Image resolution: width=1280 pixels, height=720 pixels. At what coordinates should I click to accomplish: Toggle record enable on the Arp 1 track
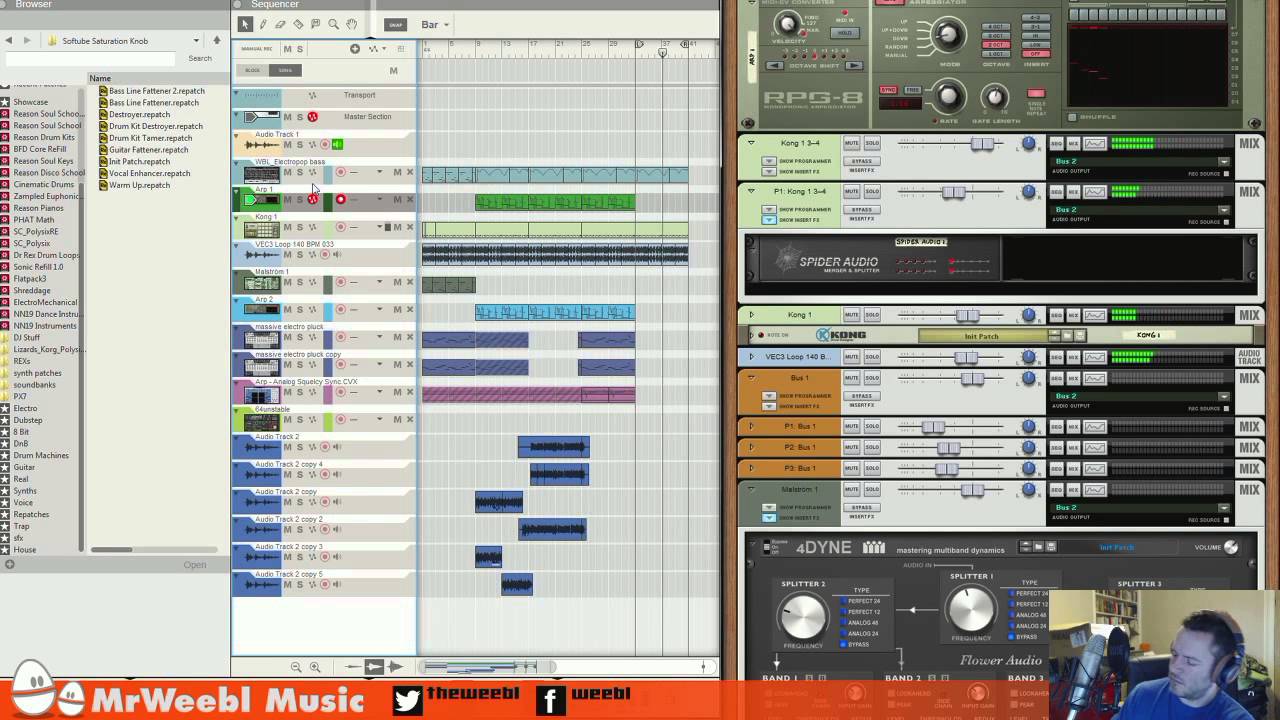[x=341, y=199]
